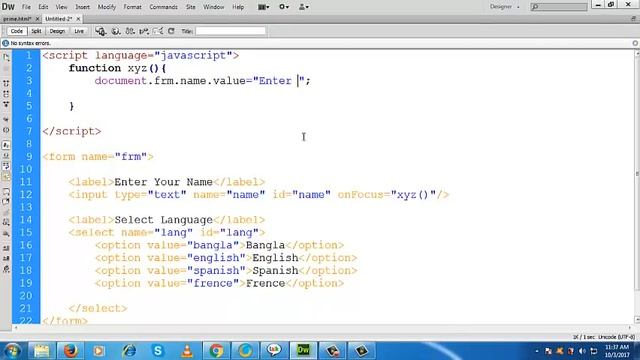This screenshot has width=640, height=360.
Task: Open the View menu
Action: click(62, 7)
